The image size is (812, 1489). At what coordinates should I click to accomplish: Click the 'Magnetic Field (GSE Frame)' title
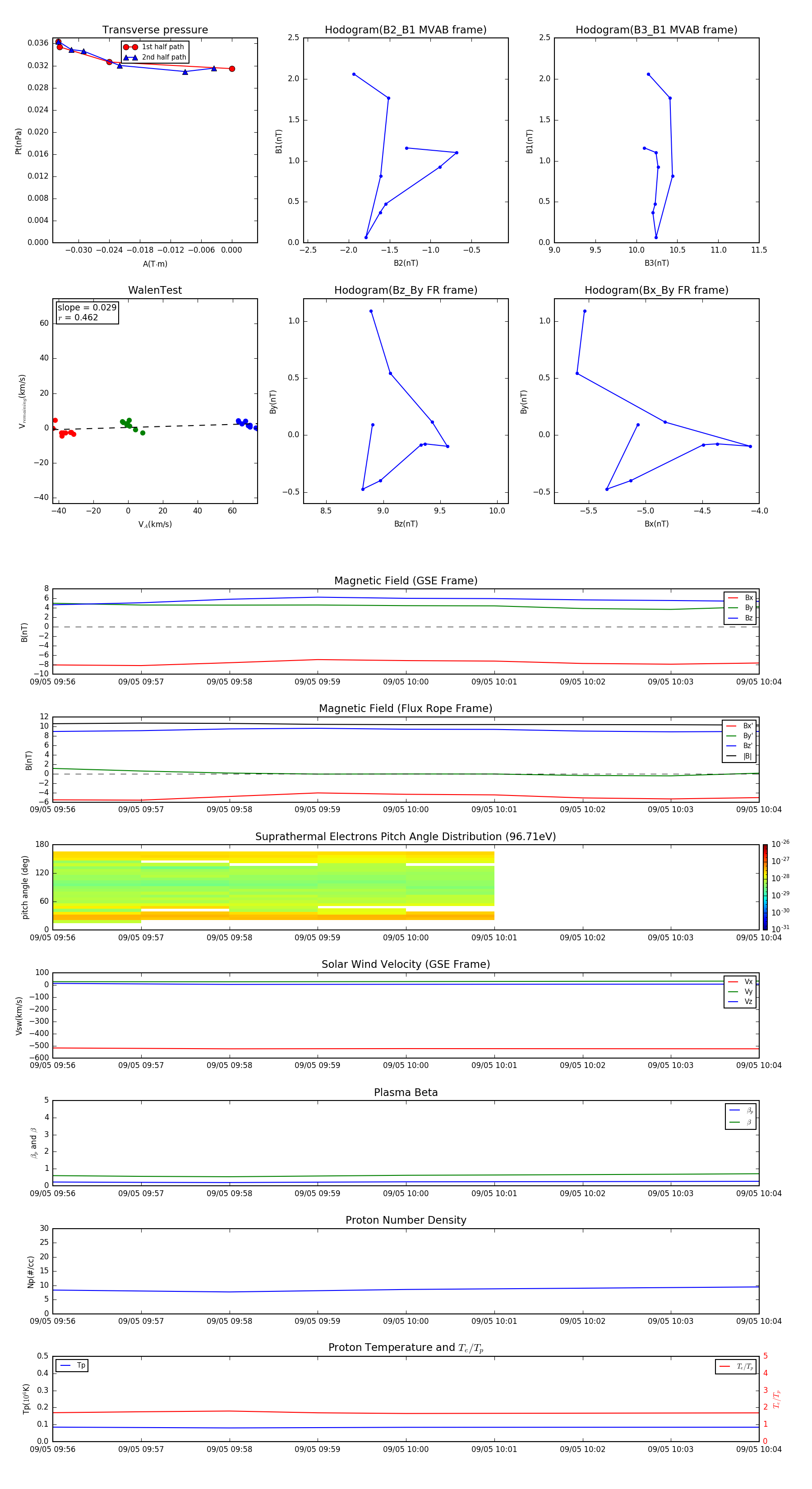(406, 581)
